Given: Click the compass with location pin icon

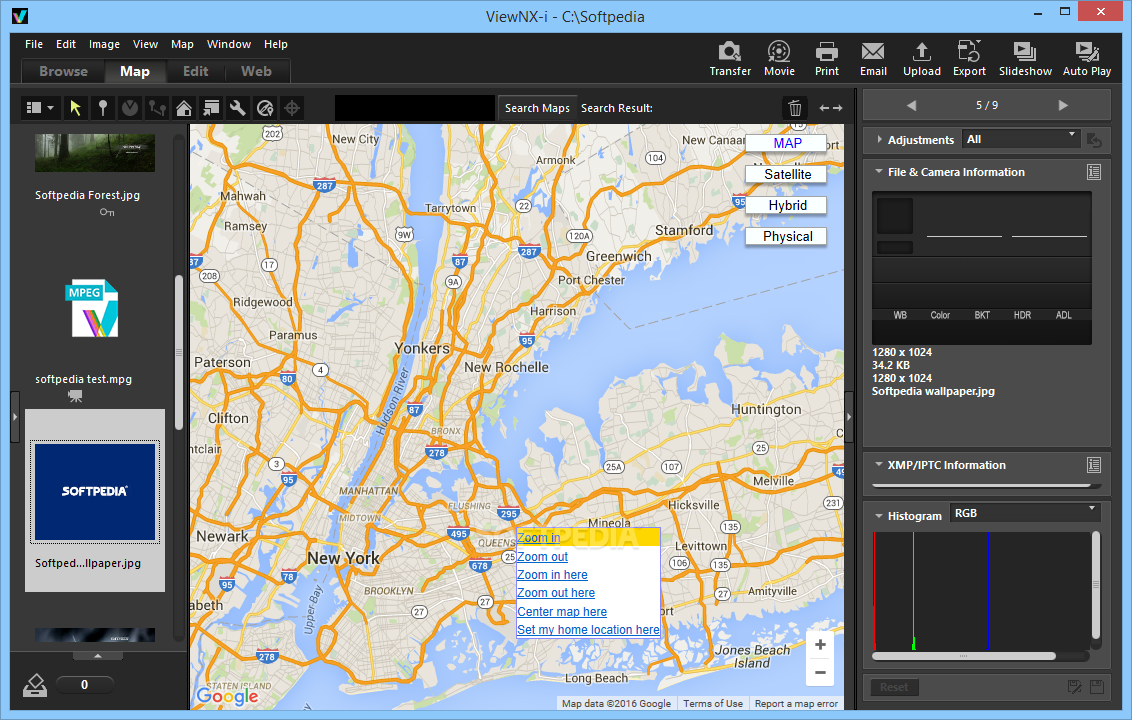Looking at the screenshot, I should (x=265, y=108).
